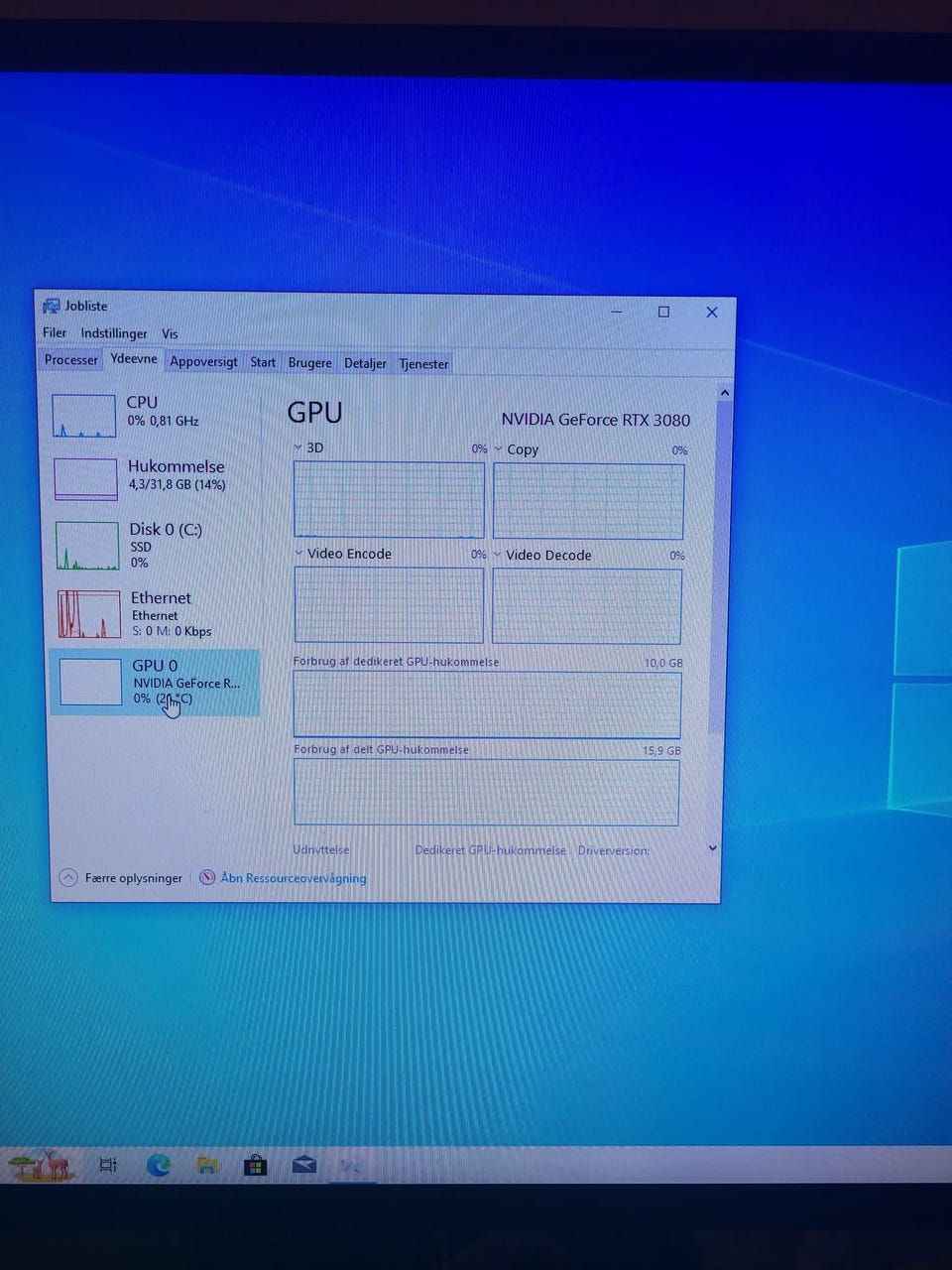Screen dimensions: 952x1270
Task: Switch to the Brugere tab
Action: [x=309, y=363]
